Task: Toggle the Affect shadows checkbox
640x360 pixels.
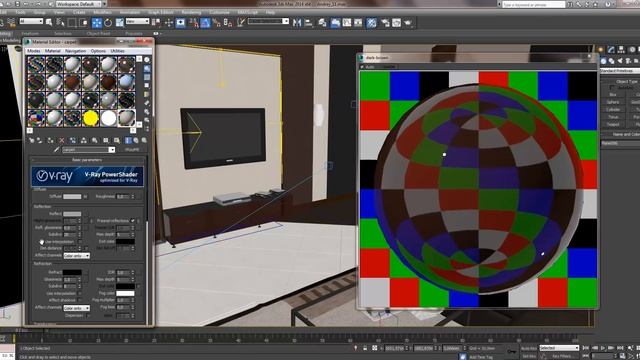Action: [80, 300]
